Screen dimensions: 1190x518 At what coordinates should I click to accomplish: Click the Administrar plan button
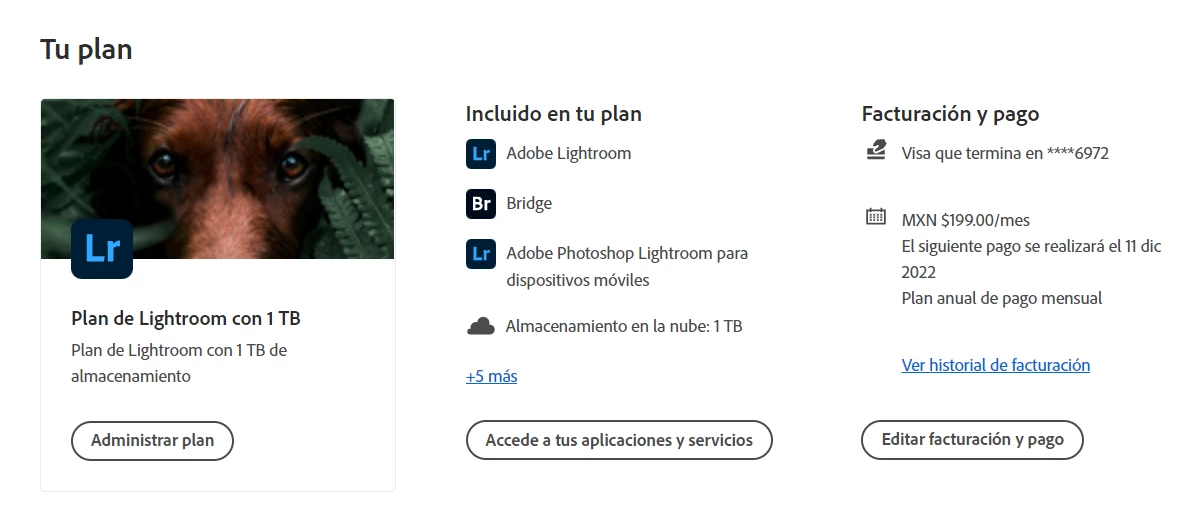click(x=153, y=441)
